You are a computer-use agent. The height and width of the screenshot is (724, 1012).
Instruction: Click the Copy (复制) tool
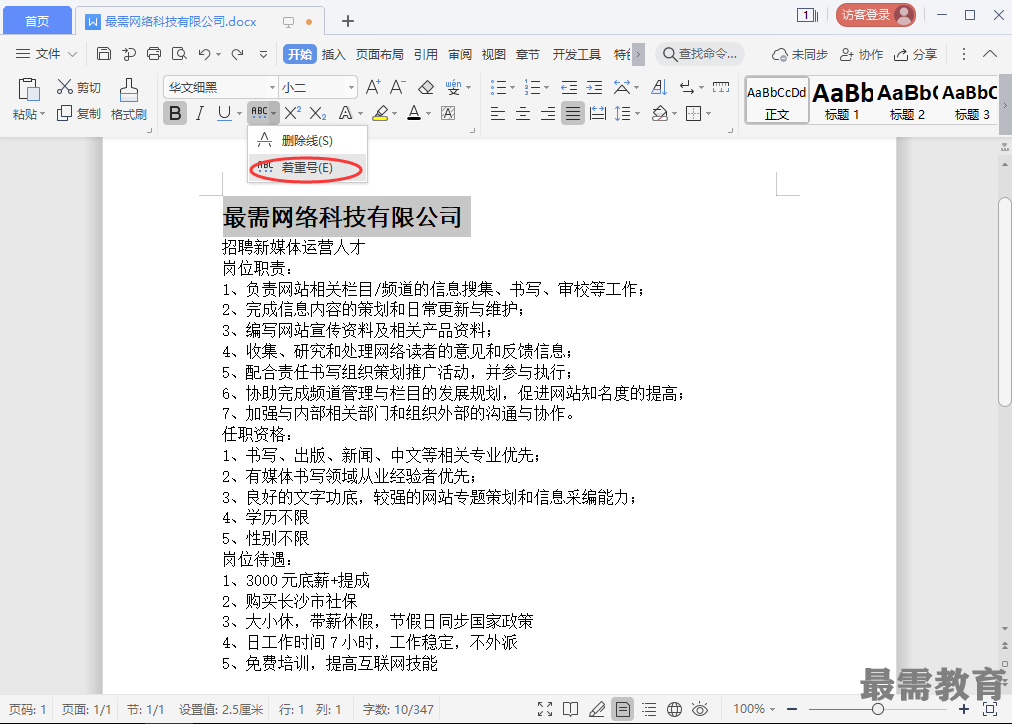pos(79,114)
